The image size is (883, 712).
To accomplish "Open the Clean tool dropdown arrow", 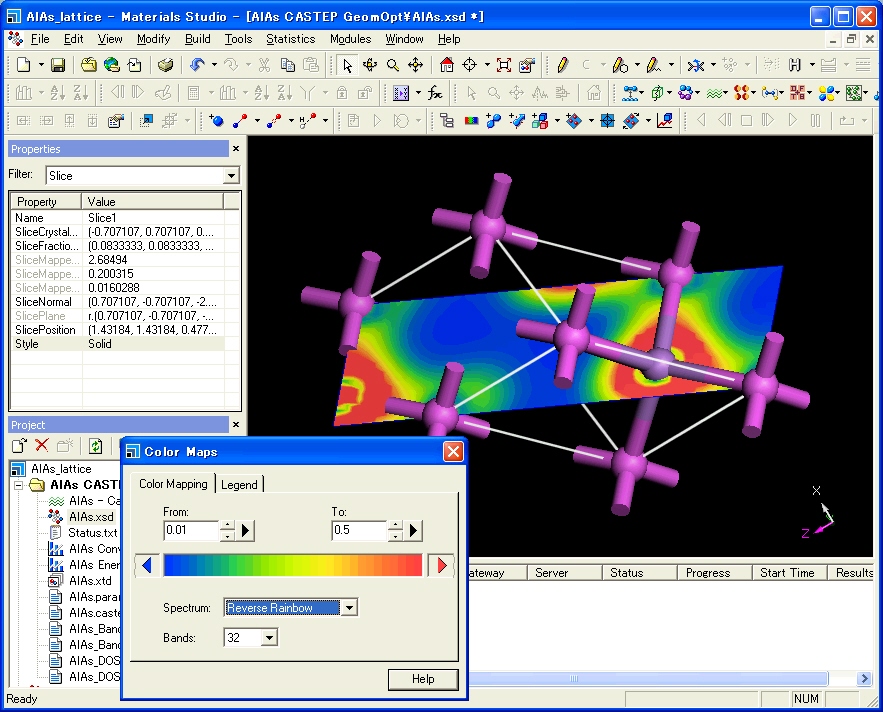I will pos(713,65).
